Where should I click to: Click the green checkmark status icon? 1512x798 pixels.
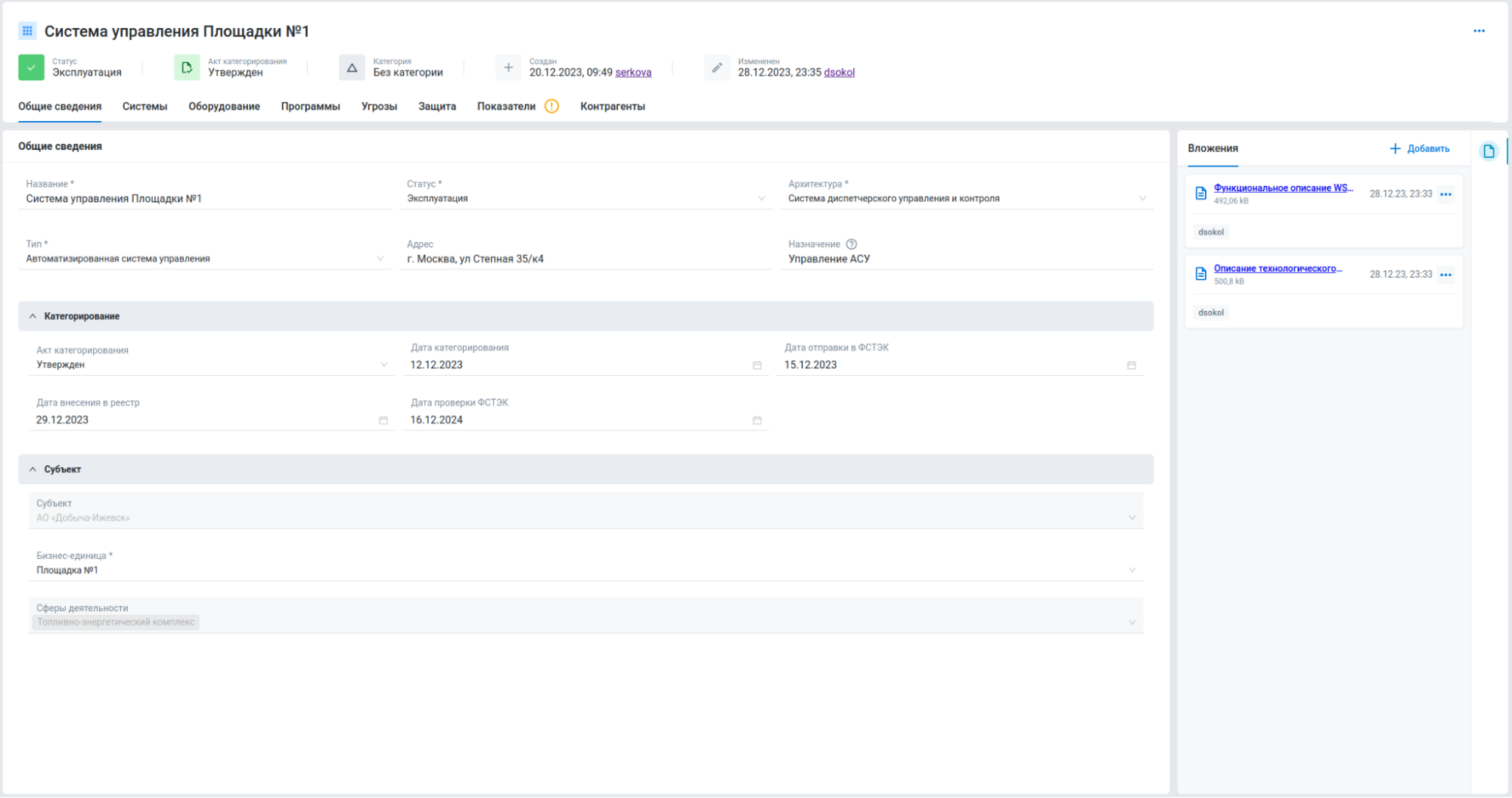31,67
